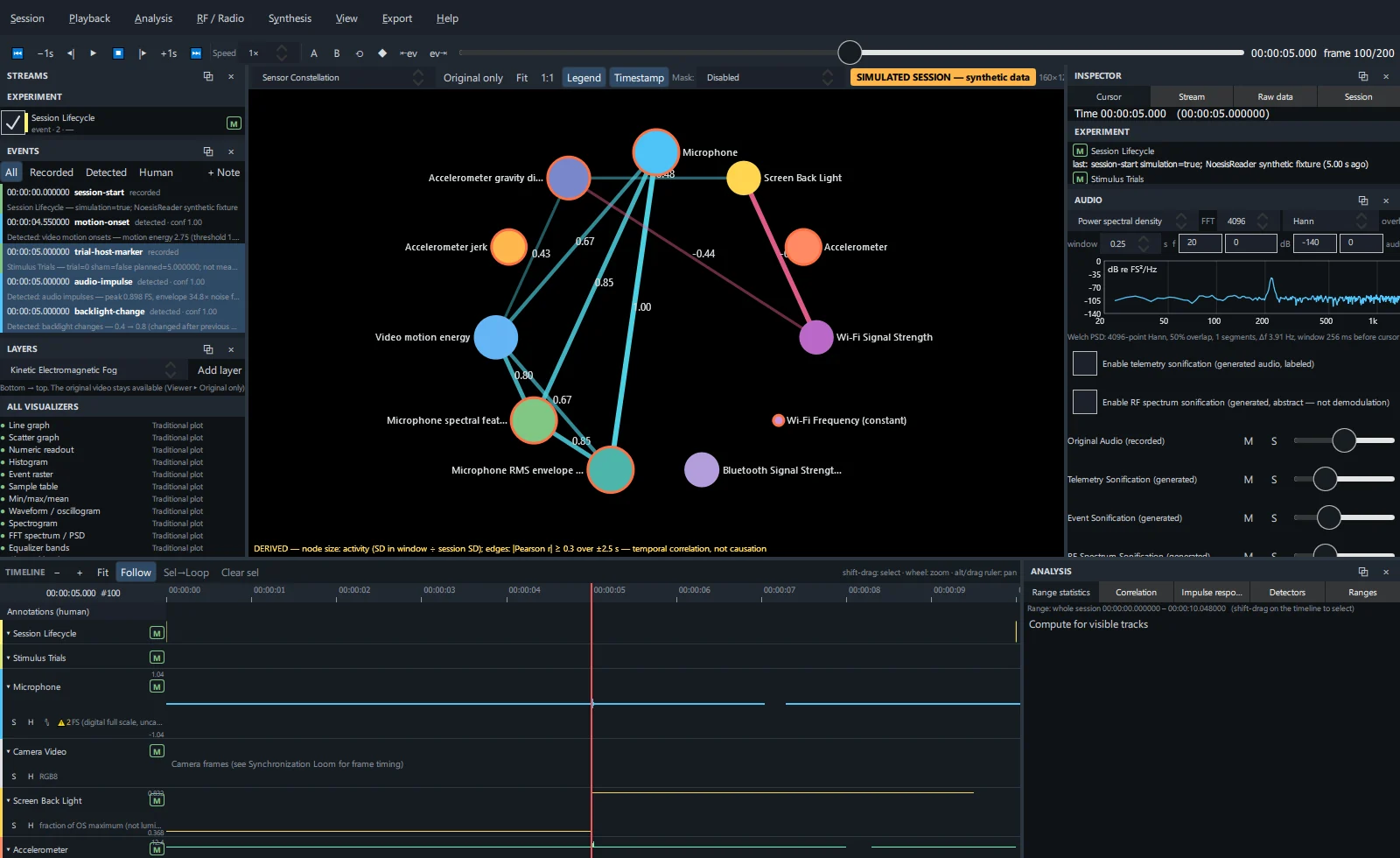Click Sel→Loop in timeline toolbar
Image resolution: width=1400 pixels, height=858 pixels.
click(x=186, y=573)
